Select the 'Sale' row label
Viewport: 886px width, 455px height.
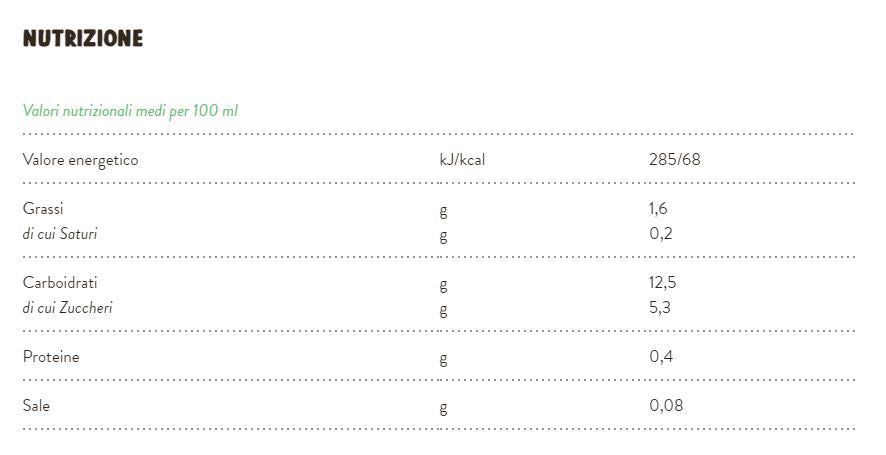[x=36, y=406]
